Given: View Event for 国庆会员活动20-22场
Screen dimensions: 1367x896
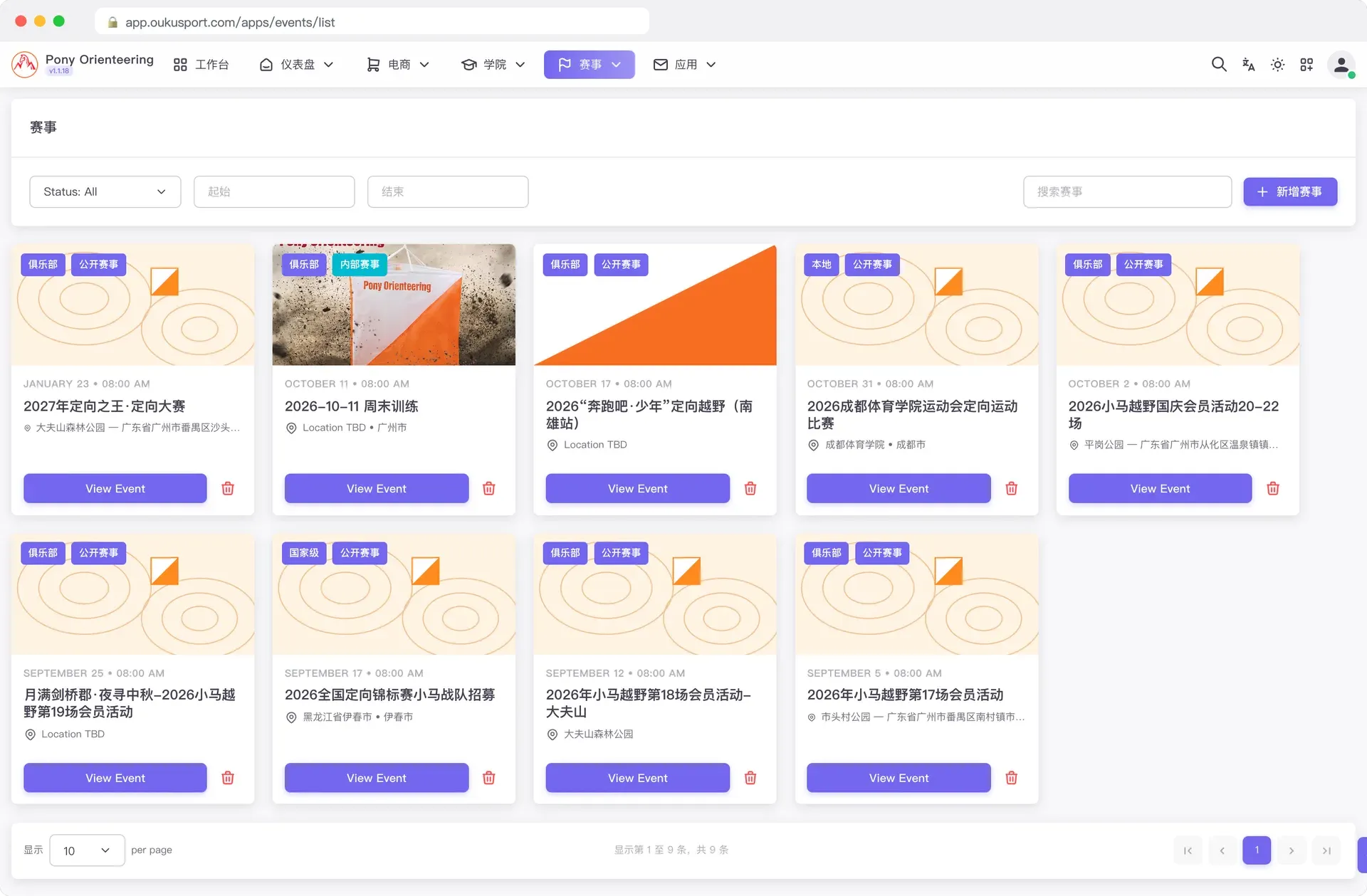Looking at the screenshot, I should click(1160, 488).
